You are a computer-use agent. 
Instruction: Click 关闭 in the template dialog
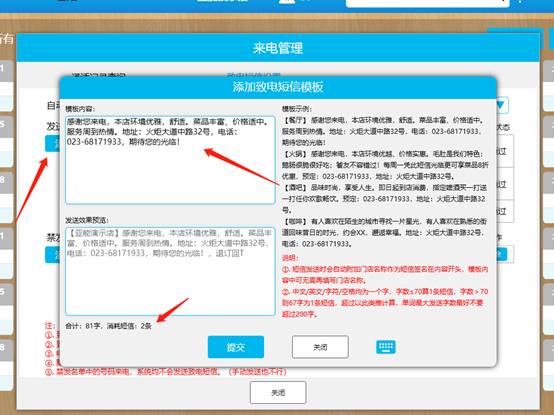tap(320, 347)
